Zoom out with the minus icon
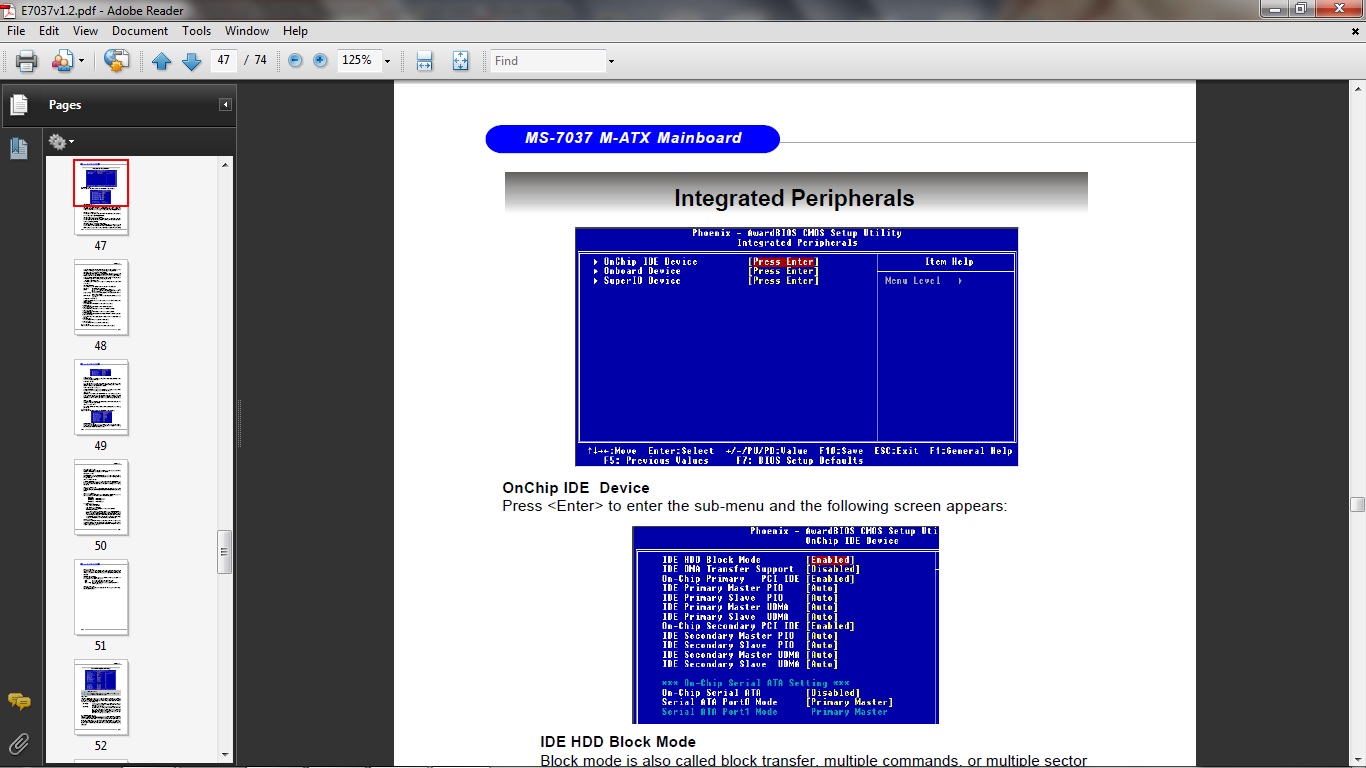 click(x=295, y=61)
